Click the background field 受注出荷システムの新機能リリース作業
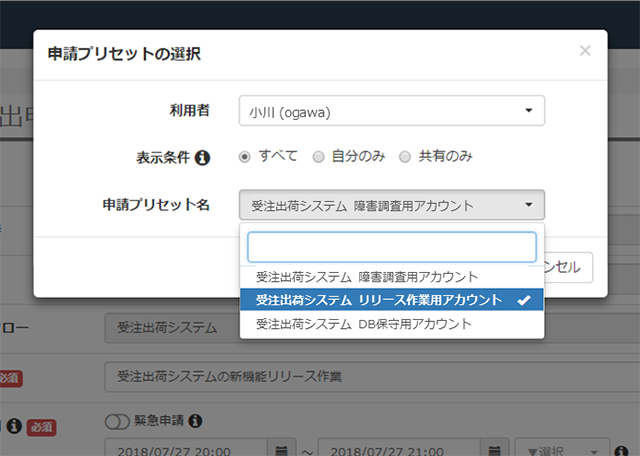Screen dimensions: 640x456 (x=372, y=376)
